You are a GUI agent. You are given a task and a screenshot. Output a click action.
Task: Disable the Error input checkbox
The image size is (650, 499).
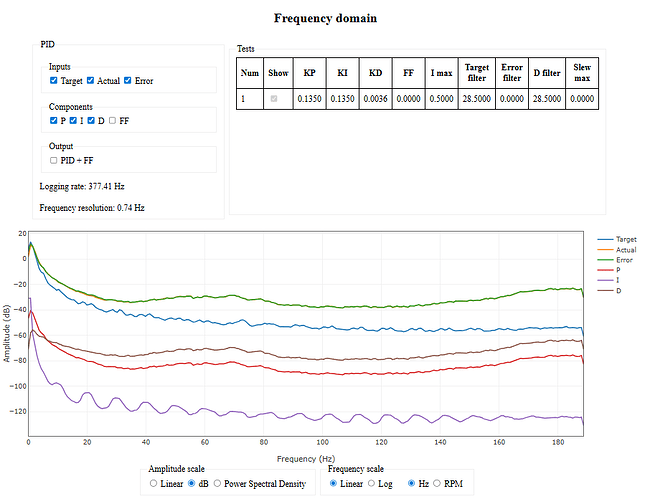(x=128, y=80)
